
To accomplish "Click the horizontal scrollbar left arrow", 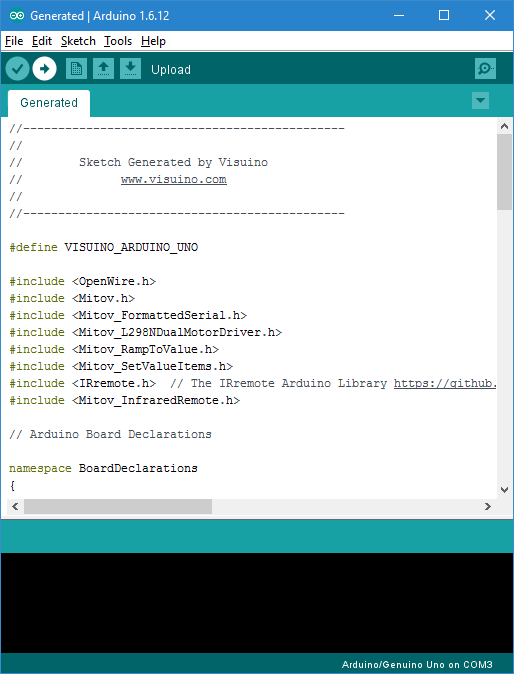I will click(x=15, y=506).
